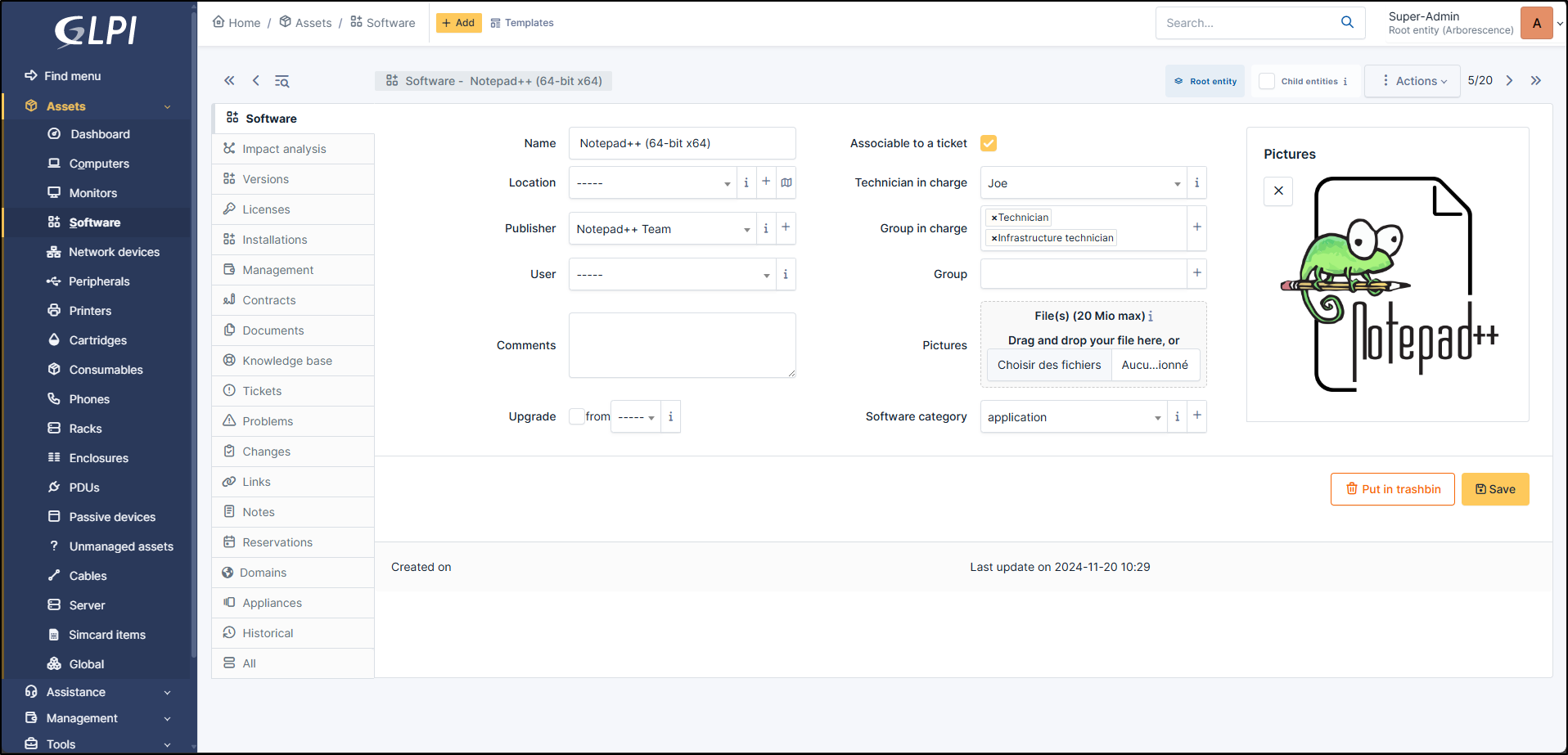This screenshot has width=1568, height=755.
Task: Click the Child entities info icon
Action: tap(1345, 82)
